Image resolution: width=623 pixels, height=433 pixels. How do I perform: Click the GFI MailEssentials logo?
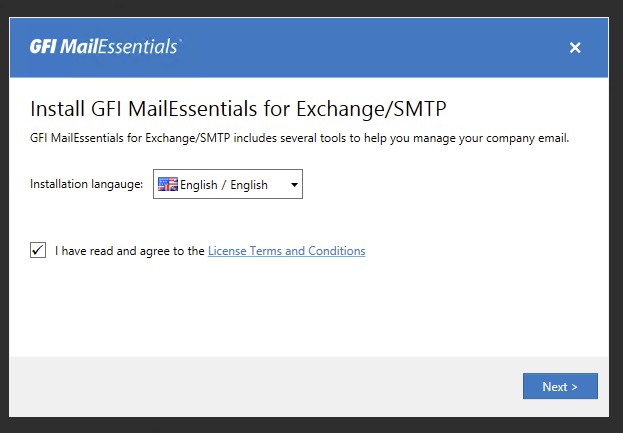point(105,47)
